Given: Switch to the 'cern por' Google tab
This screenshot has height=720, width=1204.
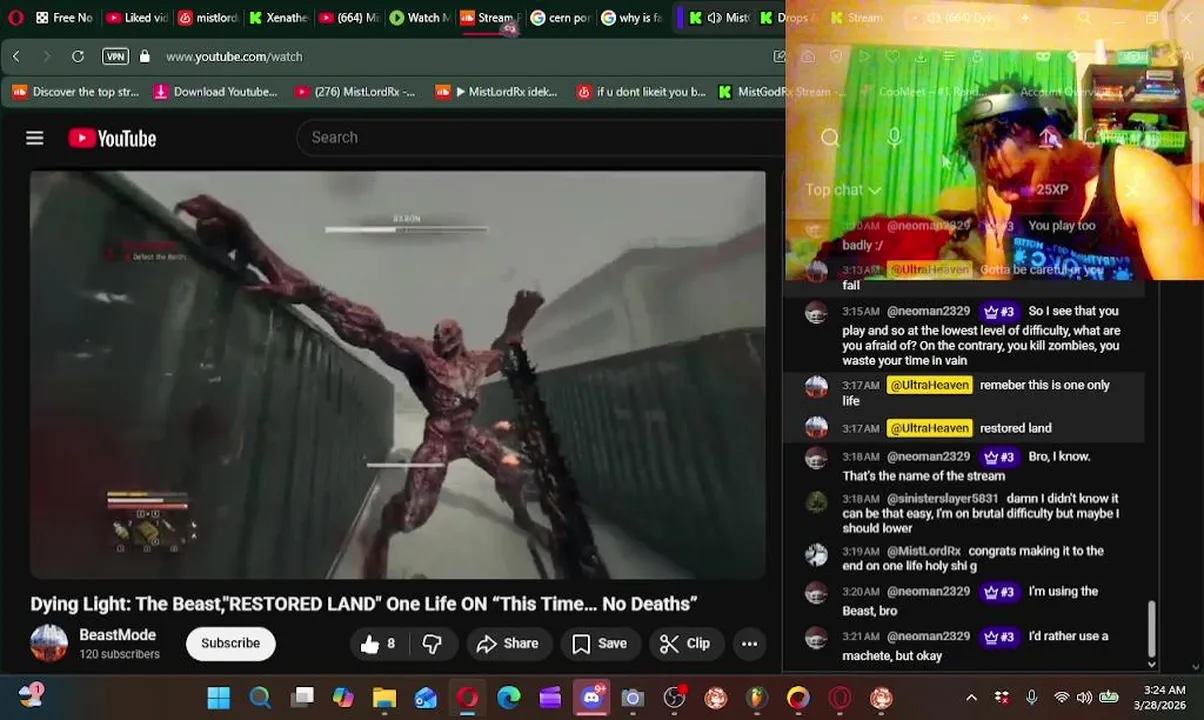Looking at the screenshot, I should tap(562, 17).
